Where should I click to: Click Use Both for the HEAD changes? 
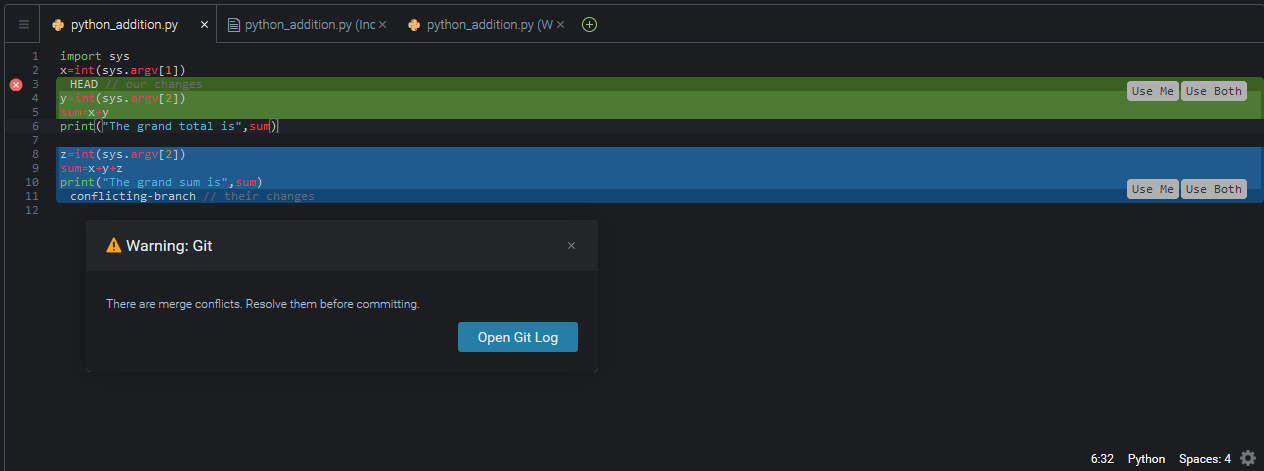(x=1213, y=91)
